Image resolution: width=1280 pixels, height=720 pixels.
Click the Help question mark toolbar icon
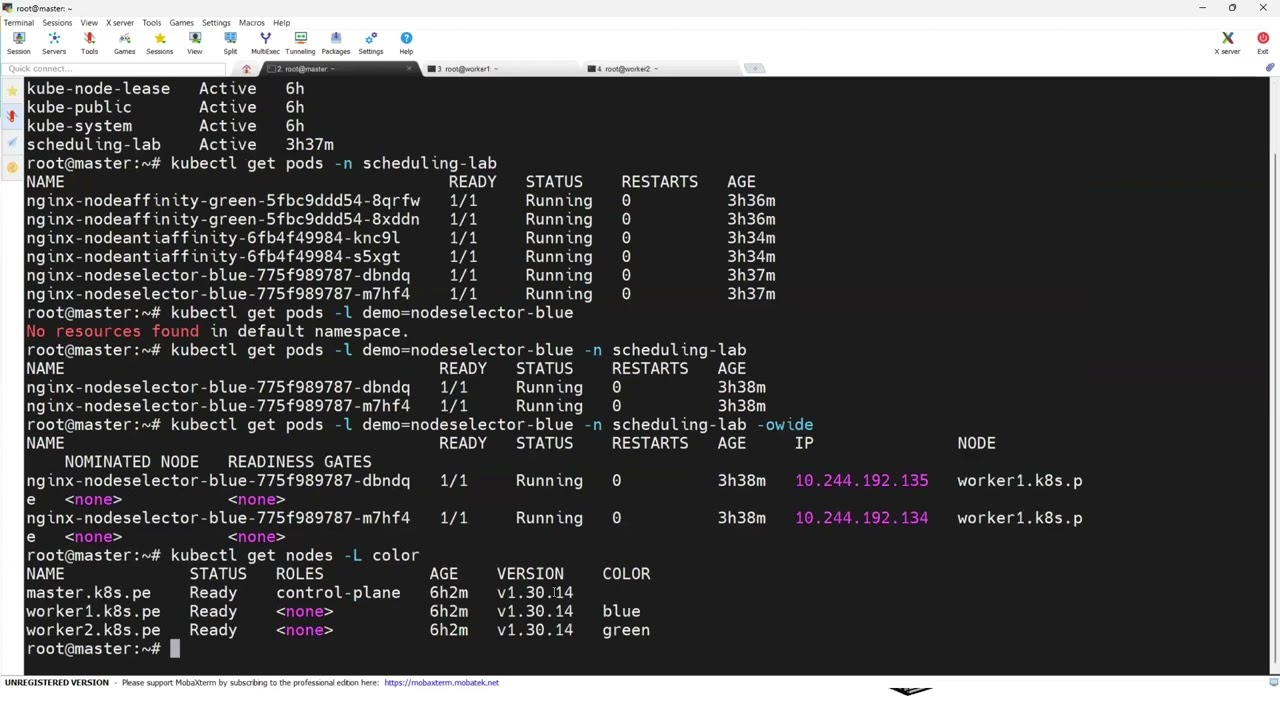pos(406,43)
